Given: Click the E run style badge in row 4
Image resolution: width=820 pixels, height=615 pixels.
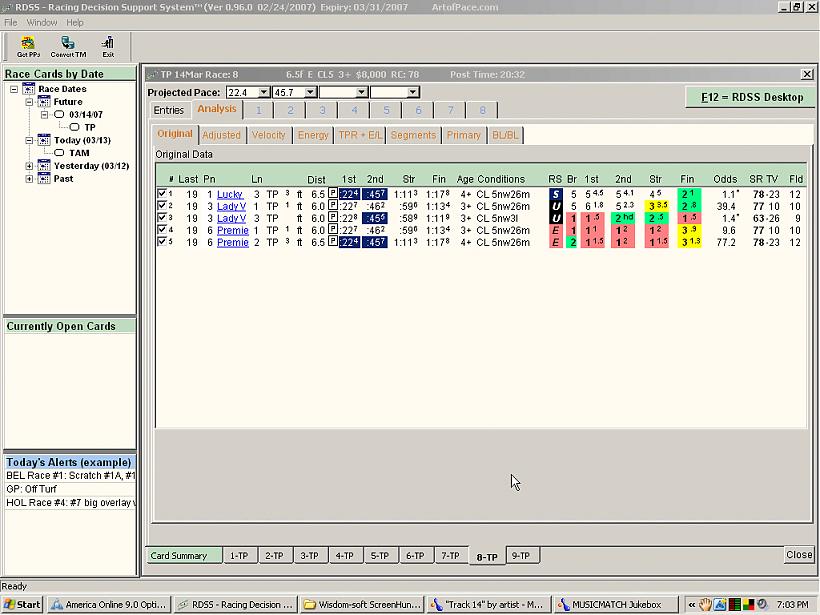Looking at the screenshot, I should 555,230.
